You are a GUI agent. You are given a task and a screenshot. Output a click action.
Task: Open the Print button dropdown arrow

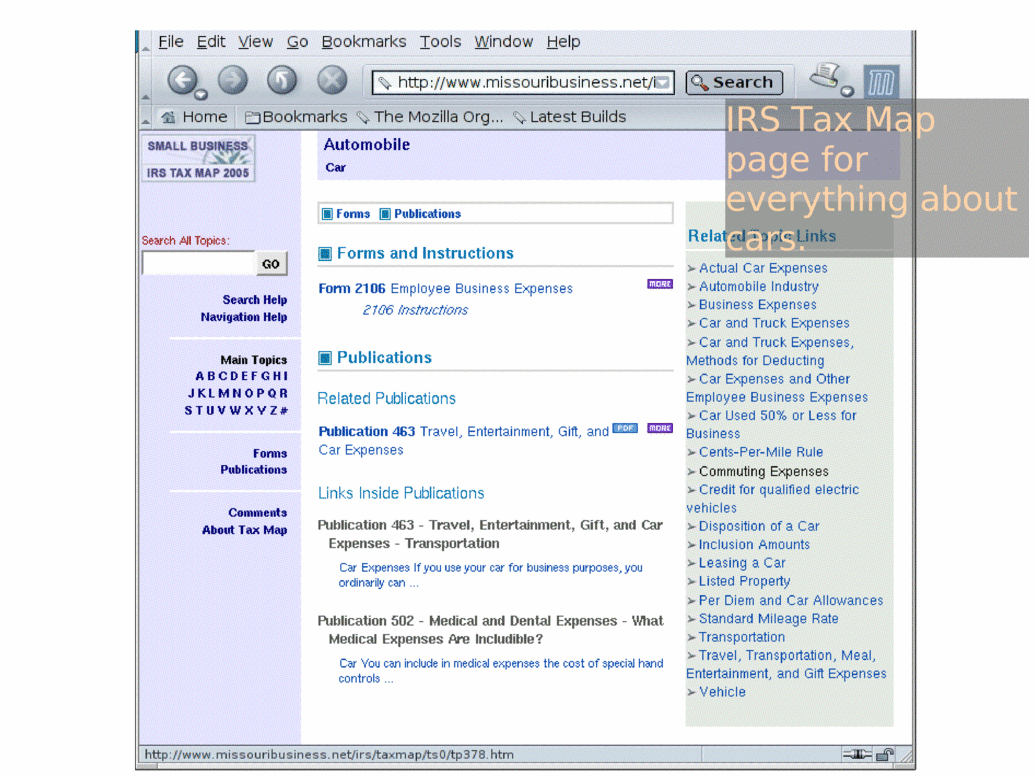[847, 91]
